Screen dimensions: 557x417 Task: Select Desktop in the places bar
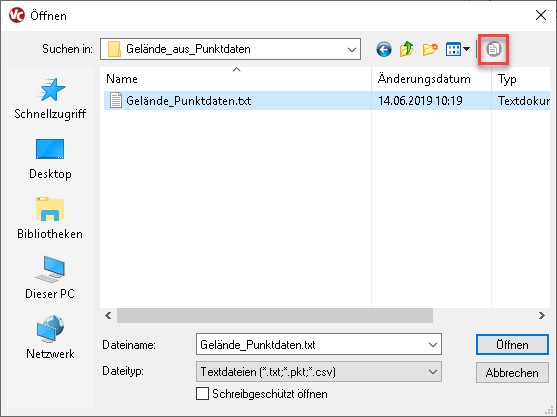pyautogui.click(x=50, y=159)
